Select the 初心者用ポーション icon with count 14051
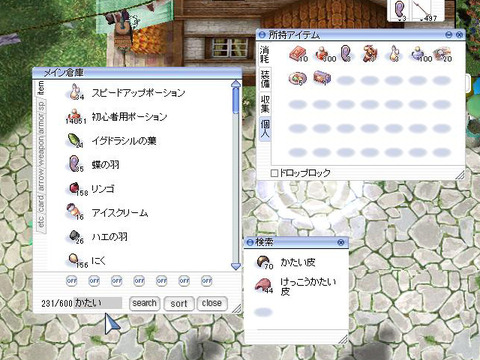The height and width of the screenshot is (360, 480). 74,115
